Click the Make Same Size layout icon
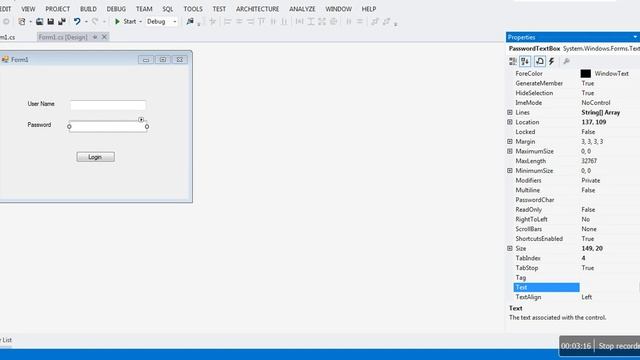Viewport: 640px width, 360px height. [x=322, y=22]
